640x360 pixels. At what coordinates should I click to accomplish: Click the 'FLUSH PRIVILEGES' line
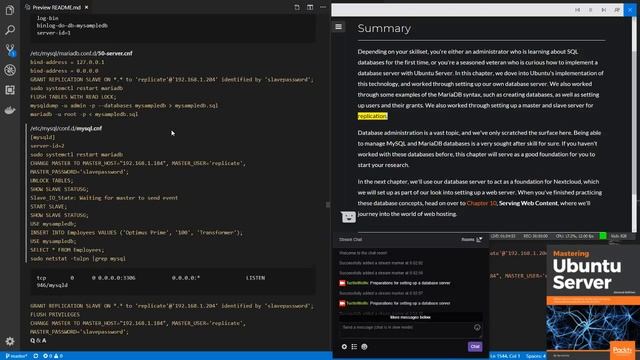click(x=55, y=315)
